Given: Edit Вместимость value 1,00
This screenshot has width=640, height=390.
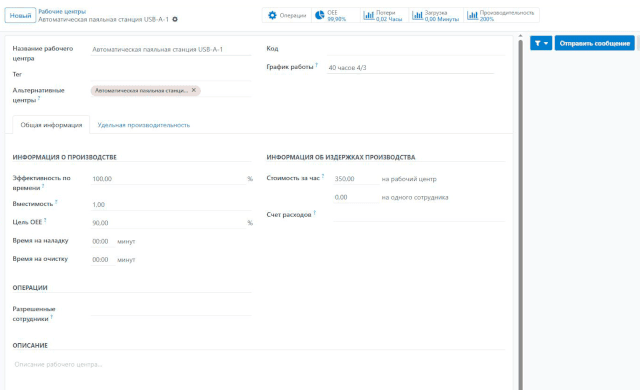Looking at the screenshot, I should point(171,204).
